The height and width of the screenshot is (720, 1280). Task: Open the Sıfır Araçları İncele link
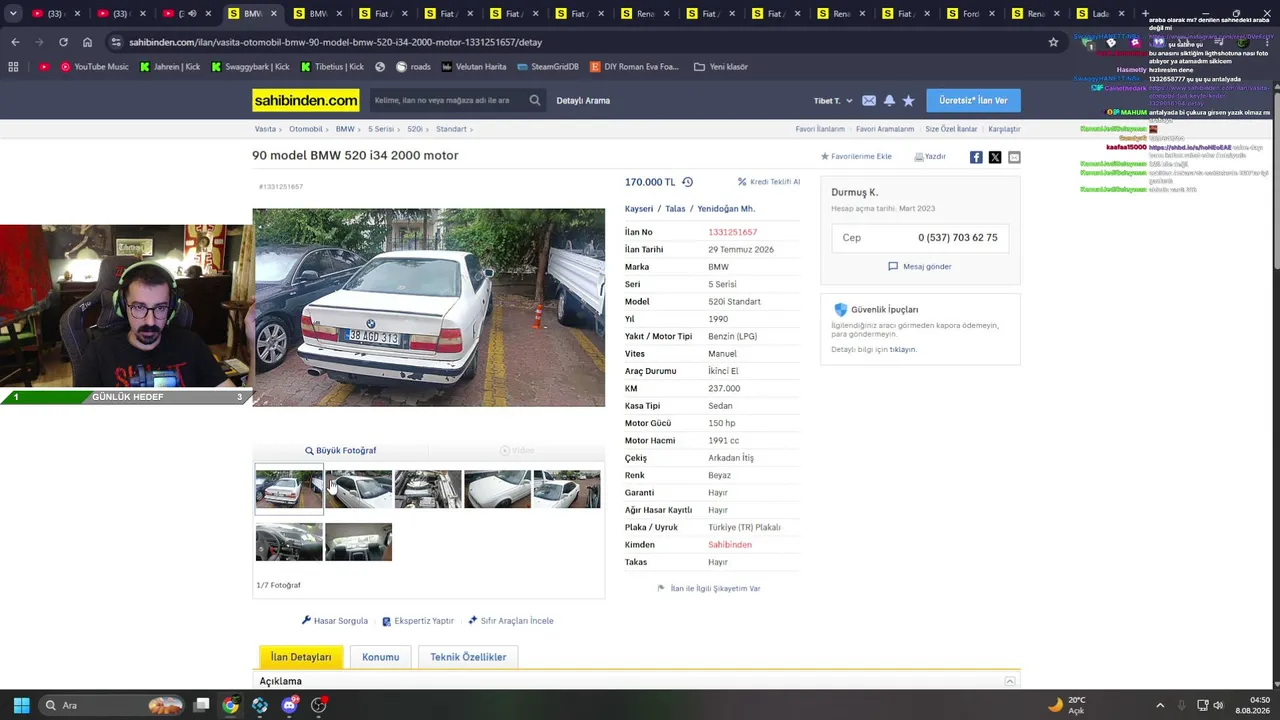click(511, 621)
